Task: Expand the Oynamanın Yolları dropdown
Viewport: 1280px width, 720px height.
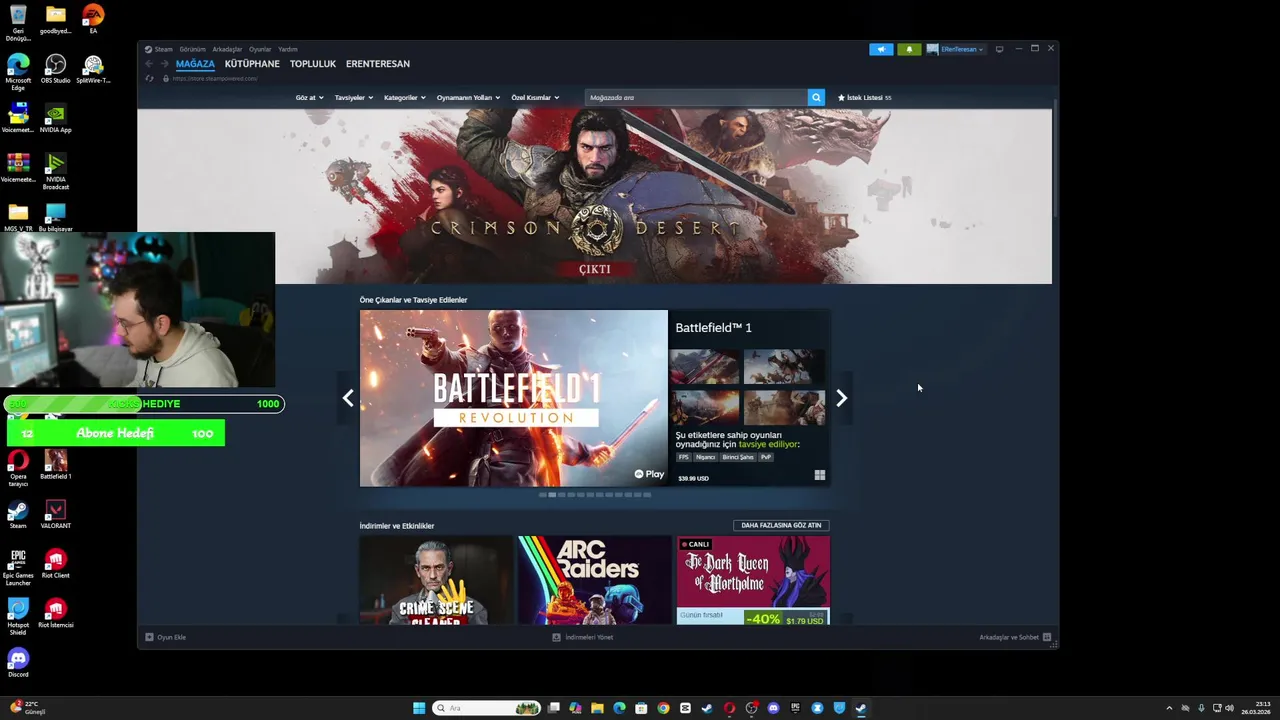Action: [x=468, y=98]
